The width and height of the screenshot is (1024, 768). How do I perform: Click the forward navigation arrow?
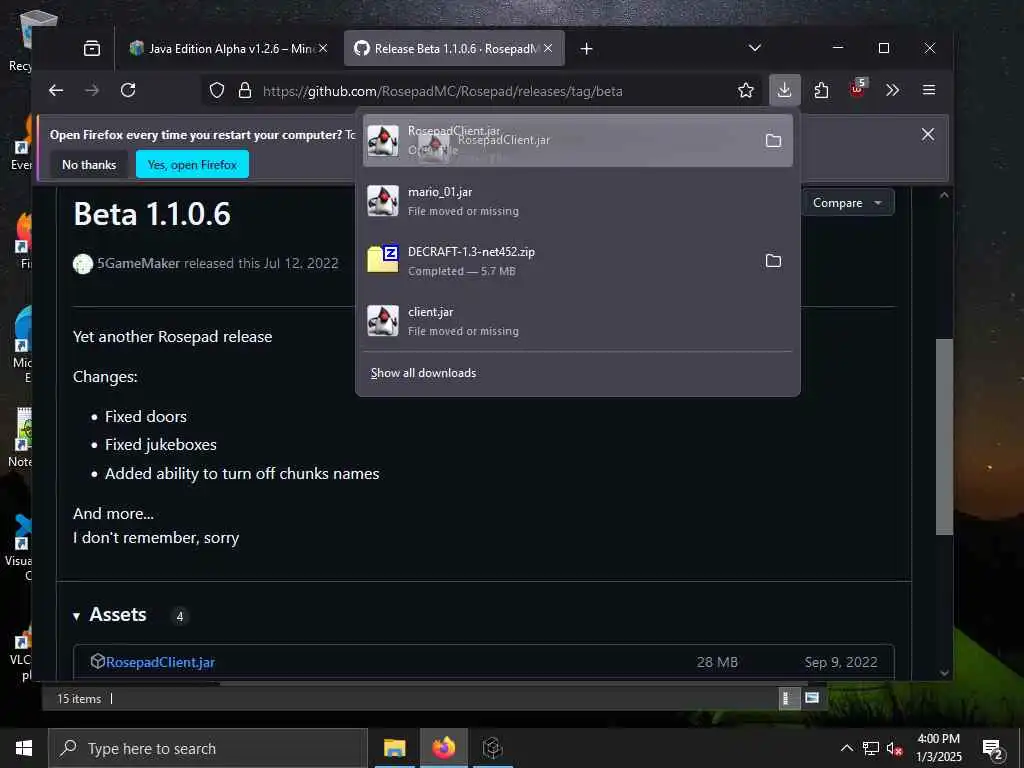coord(92,90)
